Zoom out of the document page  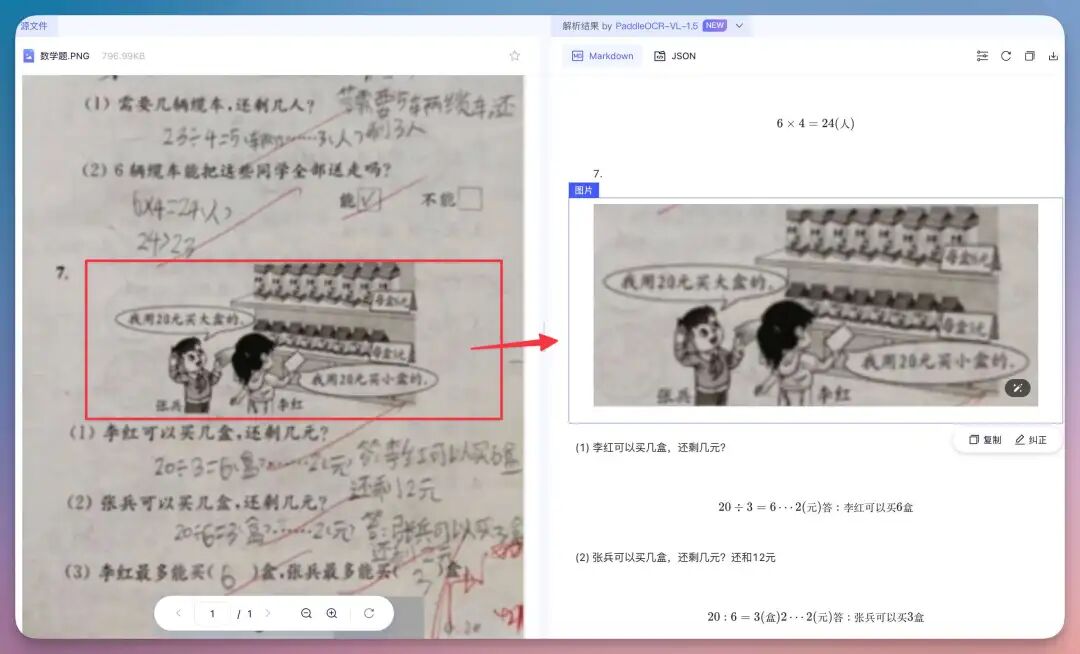pos(305,613)
